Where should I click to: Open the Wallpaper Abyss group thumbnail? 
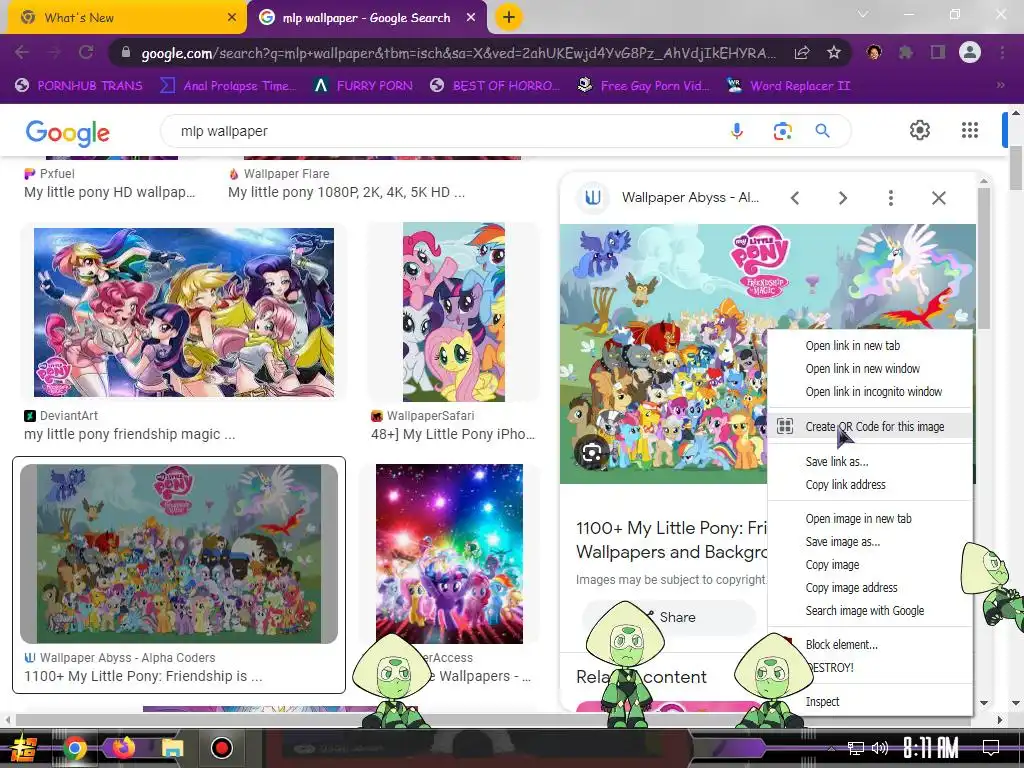click(179, 554)
